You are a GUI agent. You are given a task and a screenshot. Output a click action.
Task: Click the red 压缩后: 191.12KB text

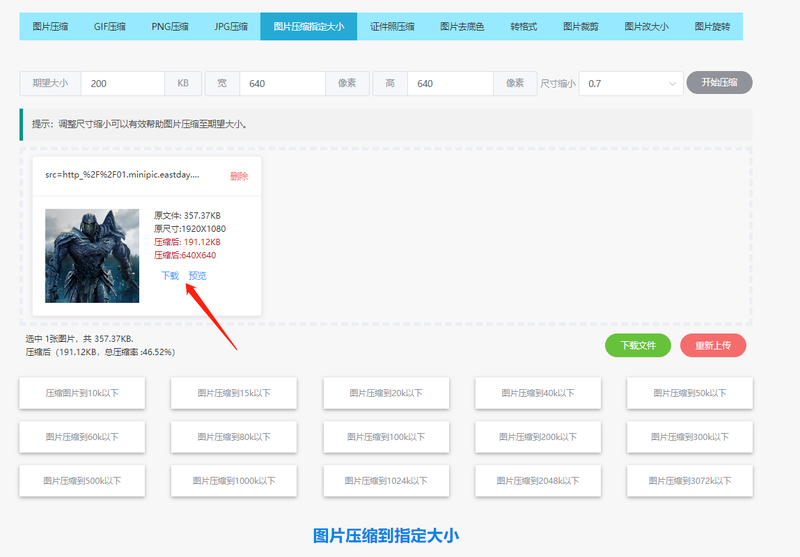click(187, 242)
